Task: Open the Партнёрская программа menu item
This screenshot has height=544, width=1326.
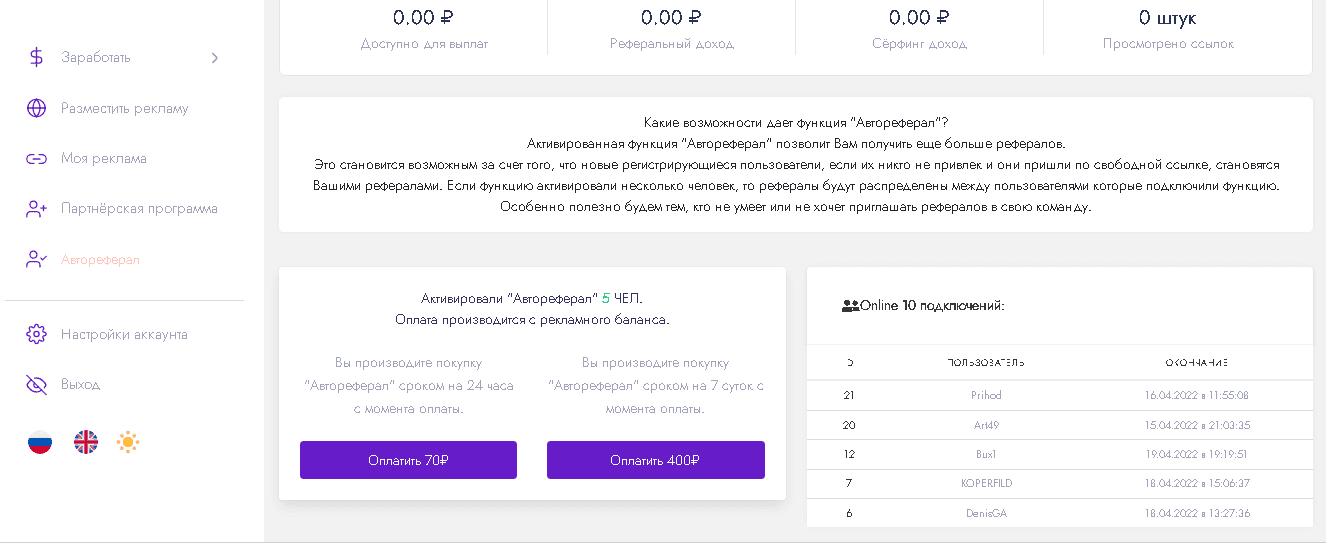Action: click(x=139, y=209)
